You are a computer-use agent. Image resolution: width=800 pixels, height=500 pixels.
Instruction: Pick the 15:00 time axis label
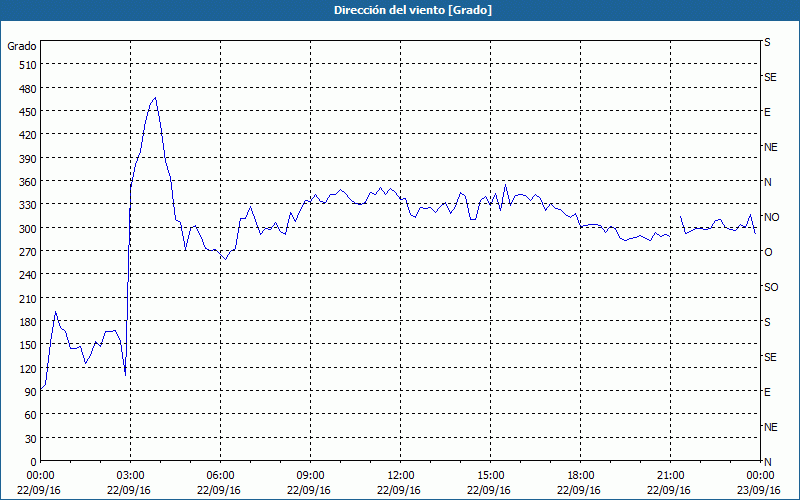(x=490, y=476)
